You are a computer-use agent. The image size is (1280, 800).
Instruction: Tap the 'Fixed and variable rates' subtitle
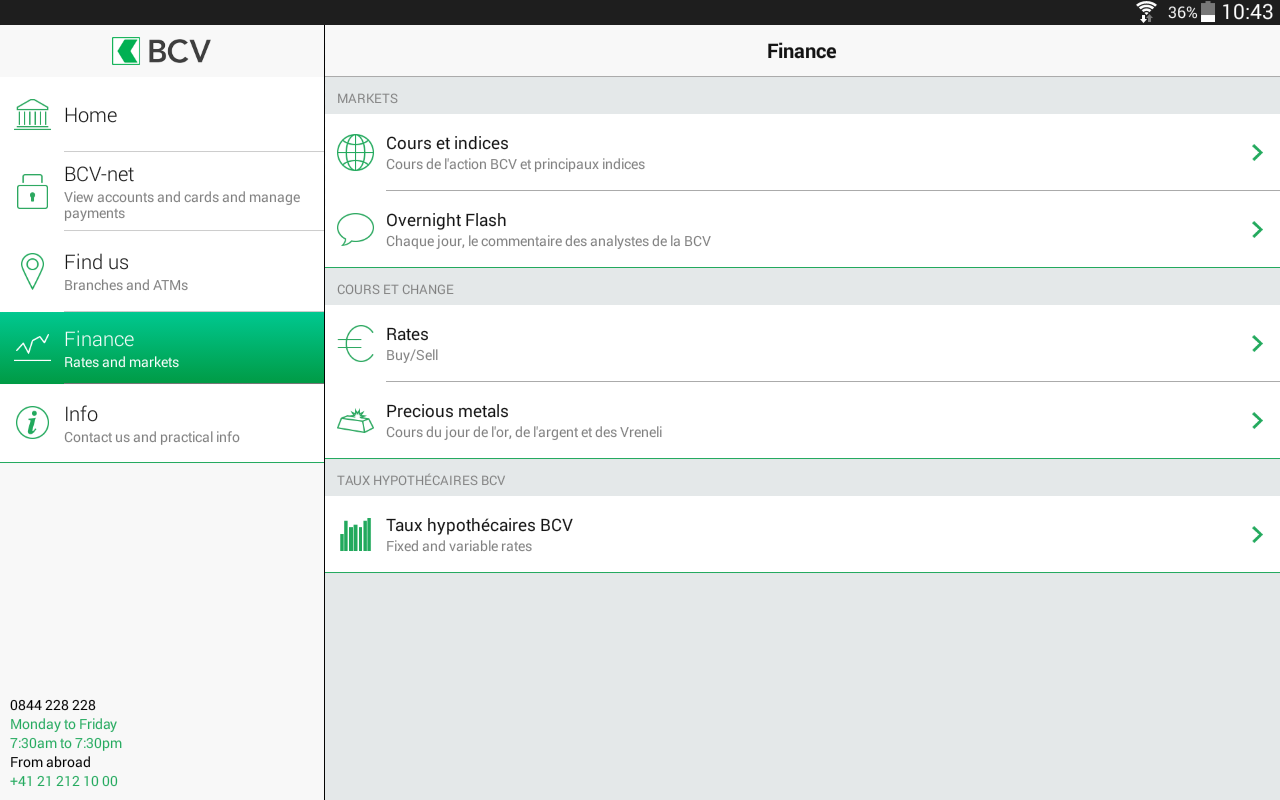459,546
